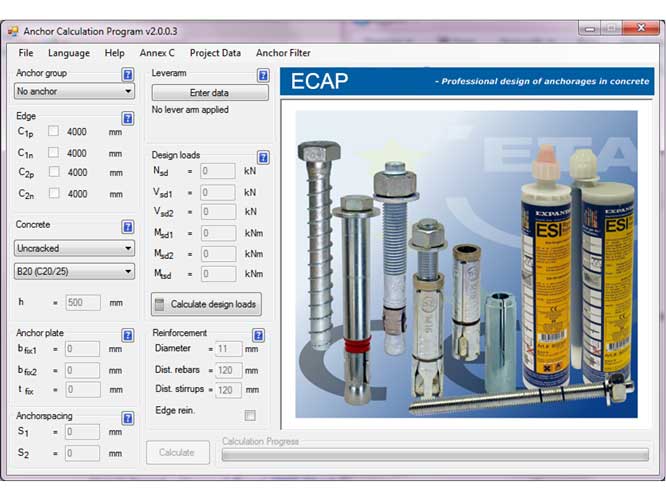The width and height of the screenshot is (666, 500).
Task: Click the Calculate design loads button
Action: pos(206,304)
